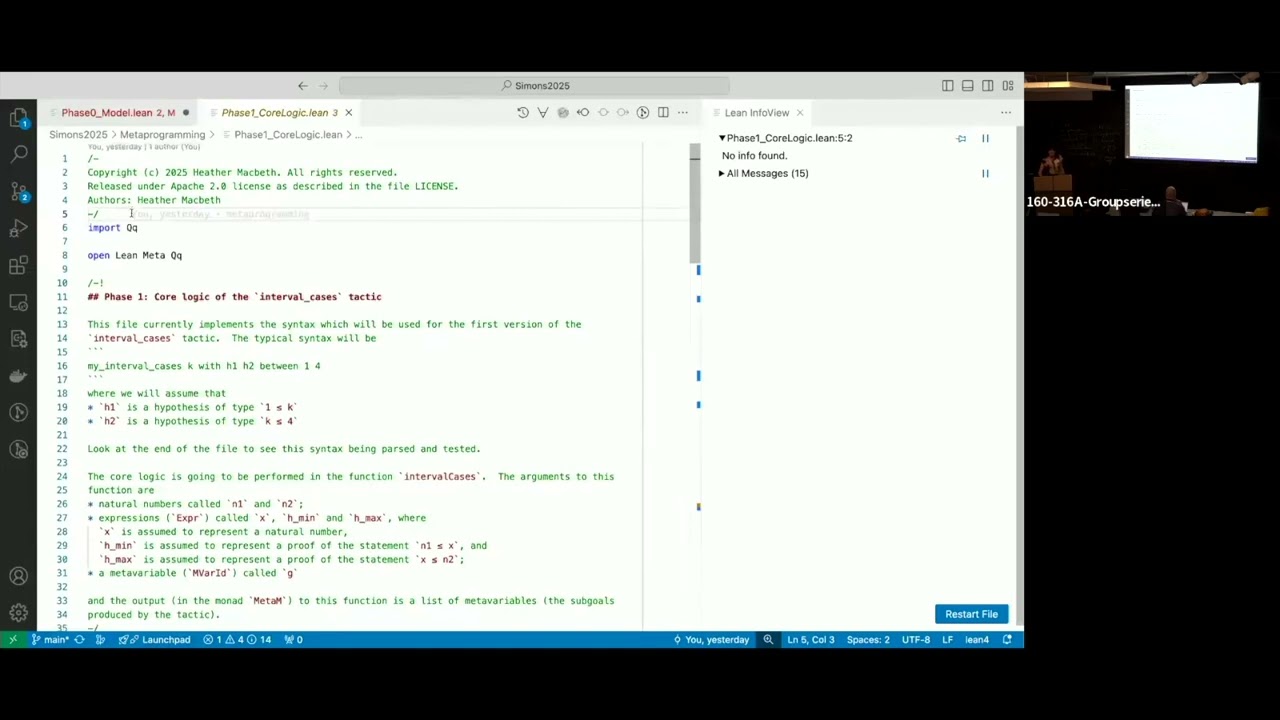The image size is (1280, 720).
Task: Open the Extensions view
Action: coord(18,265)
